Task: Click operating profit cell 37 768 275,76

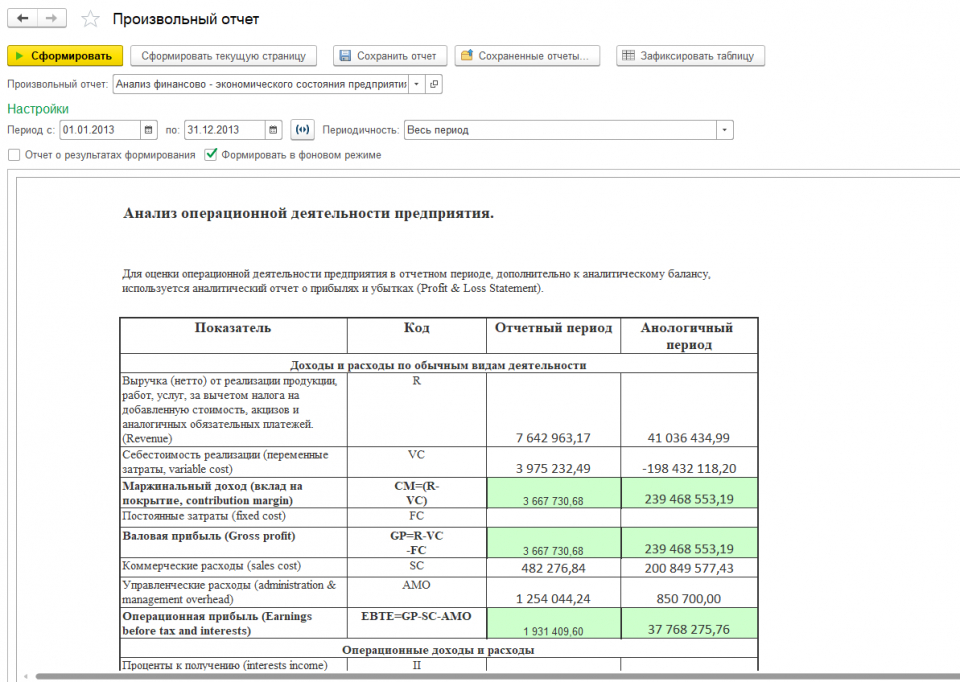Action: click(689, 623)
